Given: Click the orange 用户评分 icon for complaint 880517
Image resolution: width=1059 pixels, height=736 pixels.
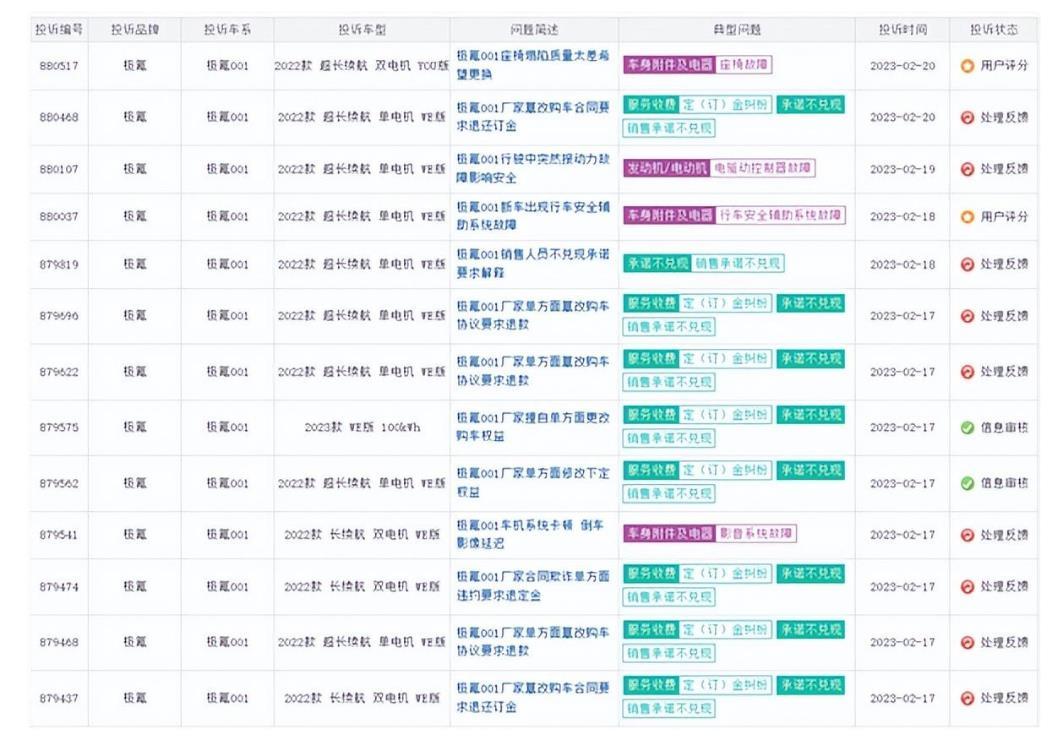Looking at the screenshot, I should click(x=967, y=65).
